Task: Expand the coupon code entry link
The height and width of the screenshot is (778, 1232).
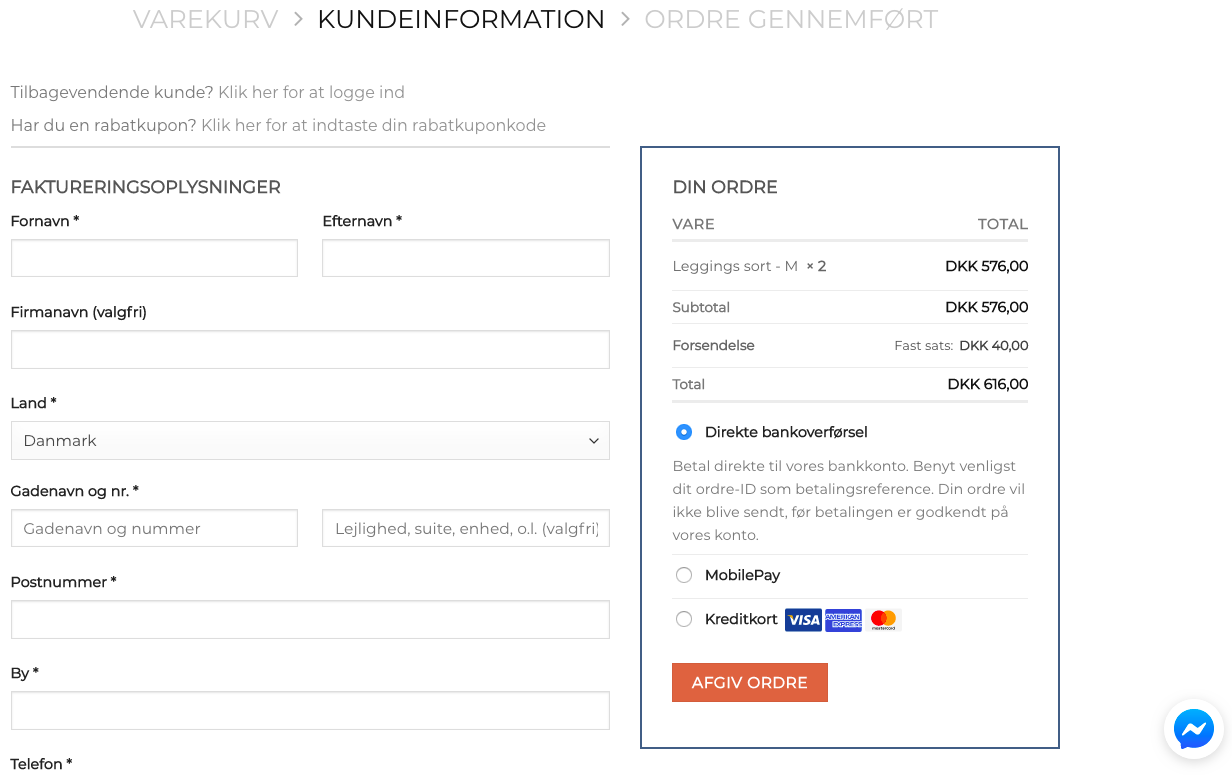Action: point(373,126)
